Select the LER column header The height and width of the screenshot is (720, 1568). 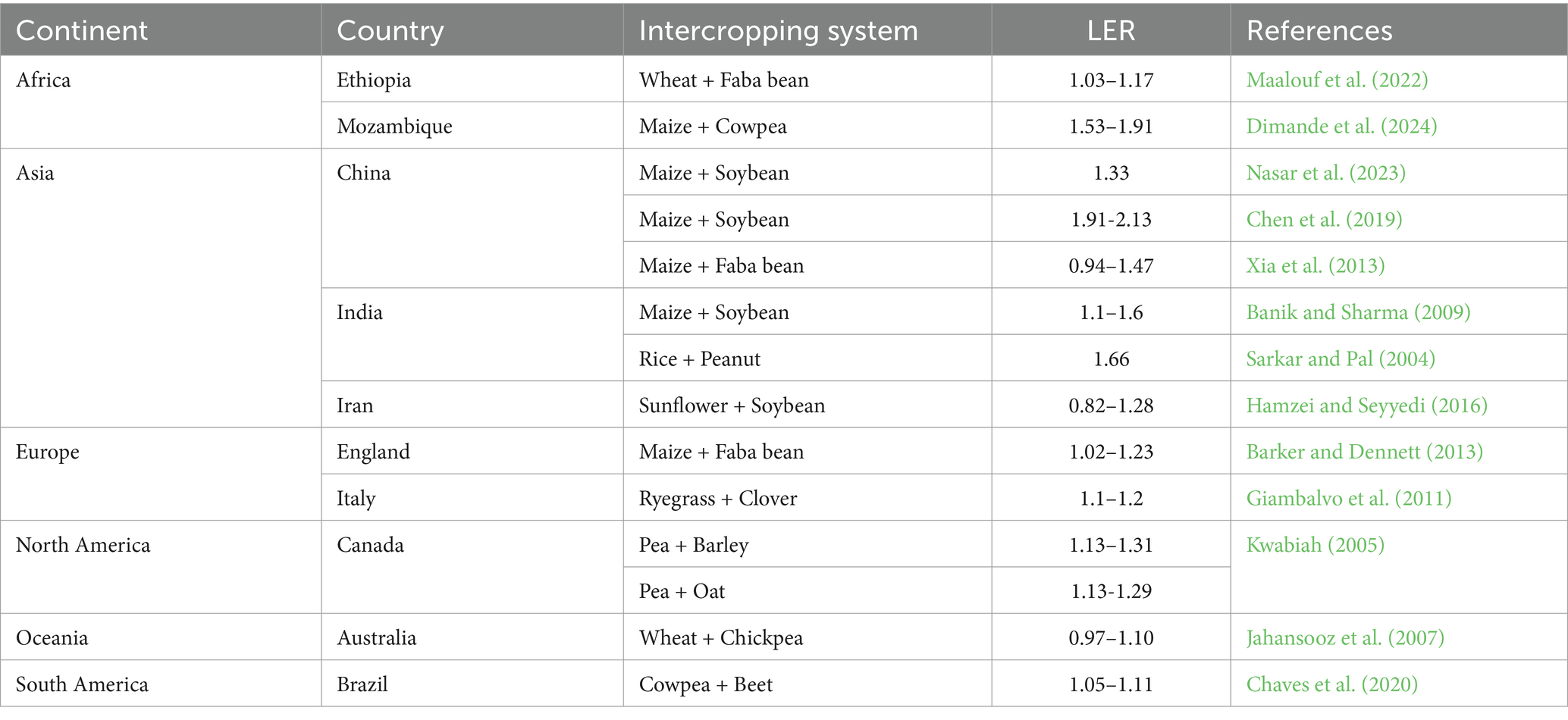(1111, 30)
